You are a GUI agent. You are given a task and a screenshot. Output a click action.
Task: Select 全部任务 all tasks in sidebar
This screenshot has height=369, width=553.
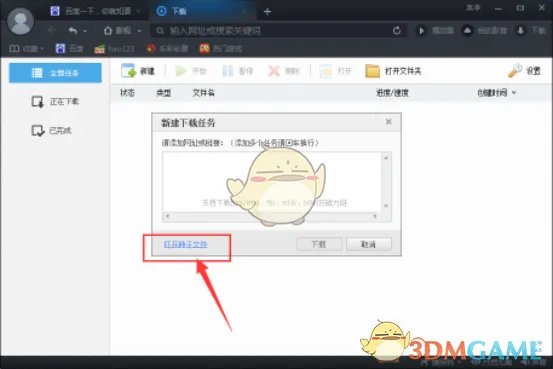(55, 73)
